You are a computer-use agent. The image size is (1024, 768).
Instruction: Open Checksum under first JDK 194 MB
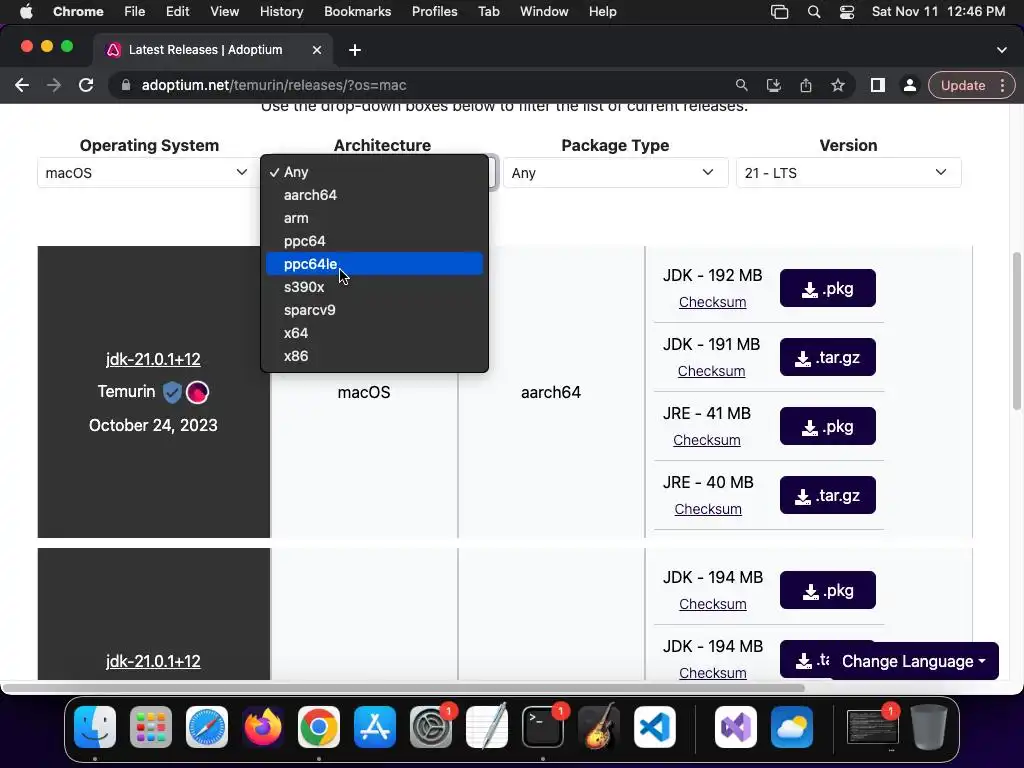[x=712, y=604]
